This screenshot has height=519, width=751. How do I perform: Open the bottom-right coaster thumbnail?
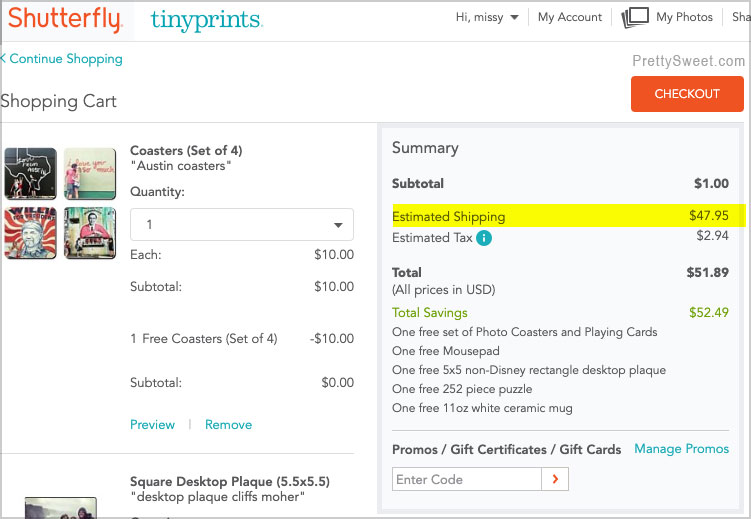pos(90,233)
